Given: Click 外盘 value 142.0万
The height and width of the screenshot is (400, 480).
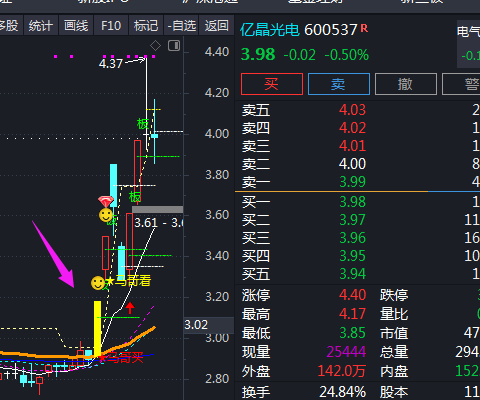Looking at the screenshot, I should pyautogui.click(x=341, y=371).
